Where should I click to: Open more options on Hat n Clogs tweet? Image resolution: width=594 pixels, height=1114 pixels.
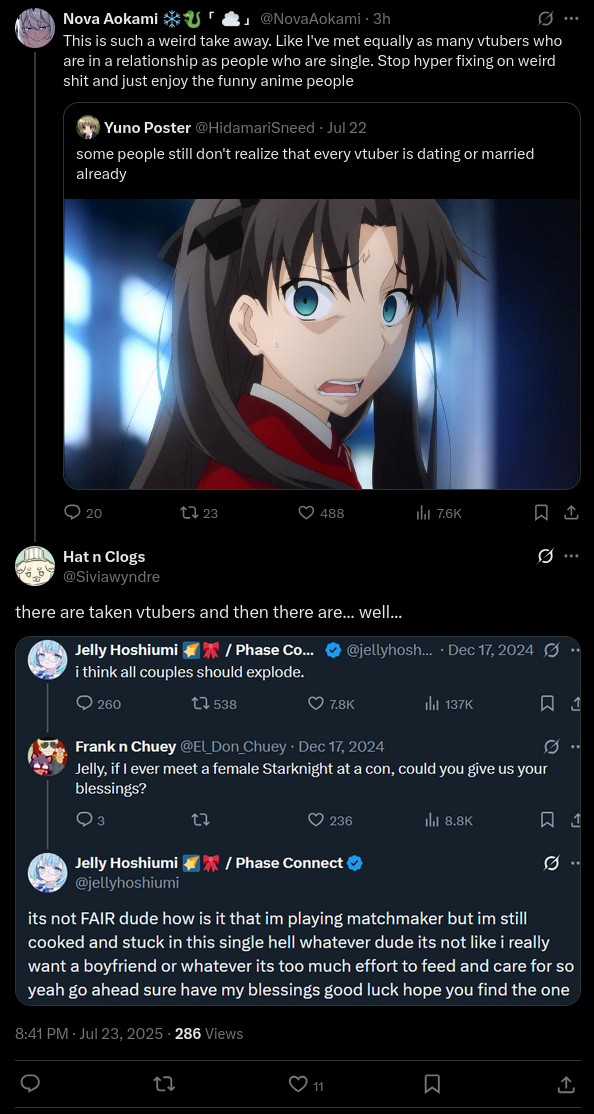[x=571, y=556]
